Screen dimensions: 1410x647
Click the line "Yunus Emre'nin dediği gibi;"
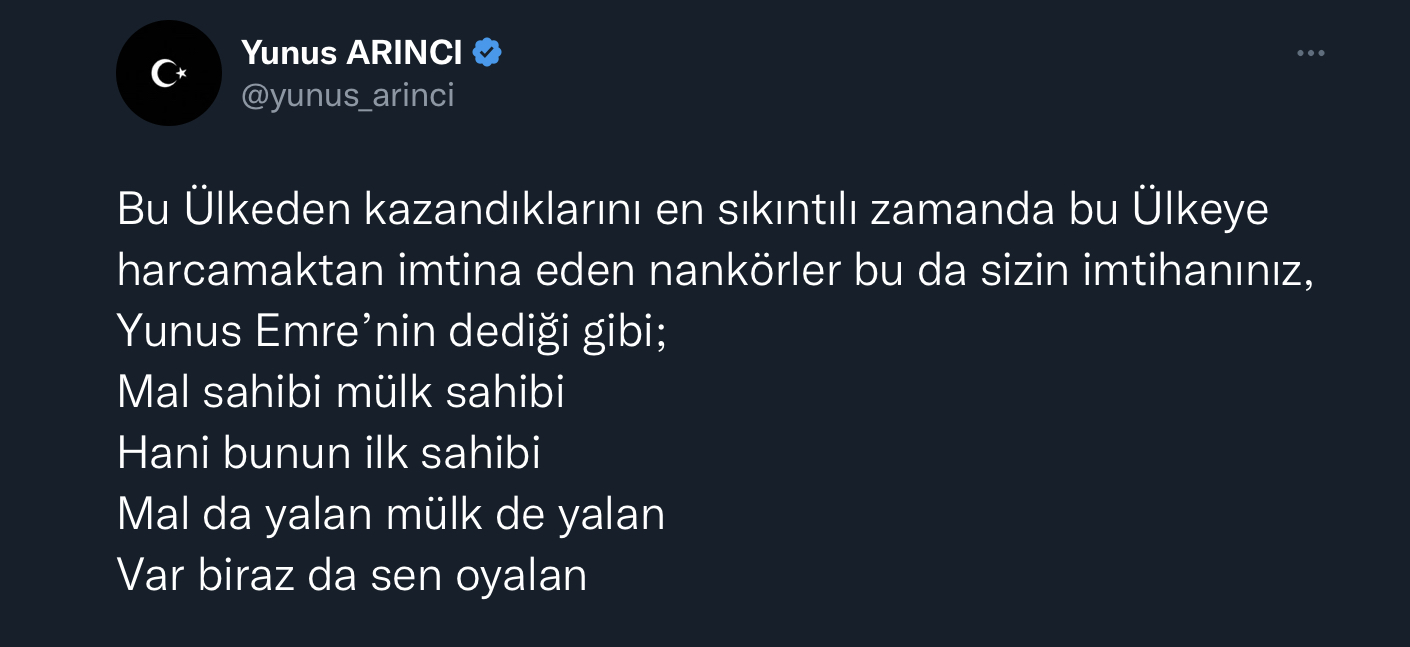(391, 332)
